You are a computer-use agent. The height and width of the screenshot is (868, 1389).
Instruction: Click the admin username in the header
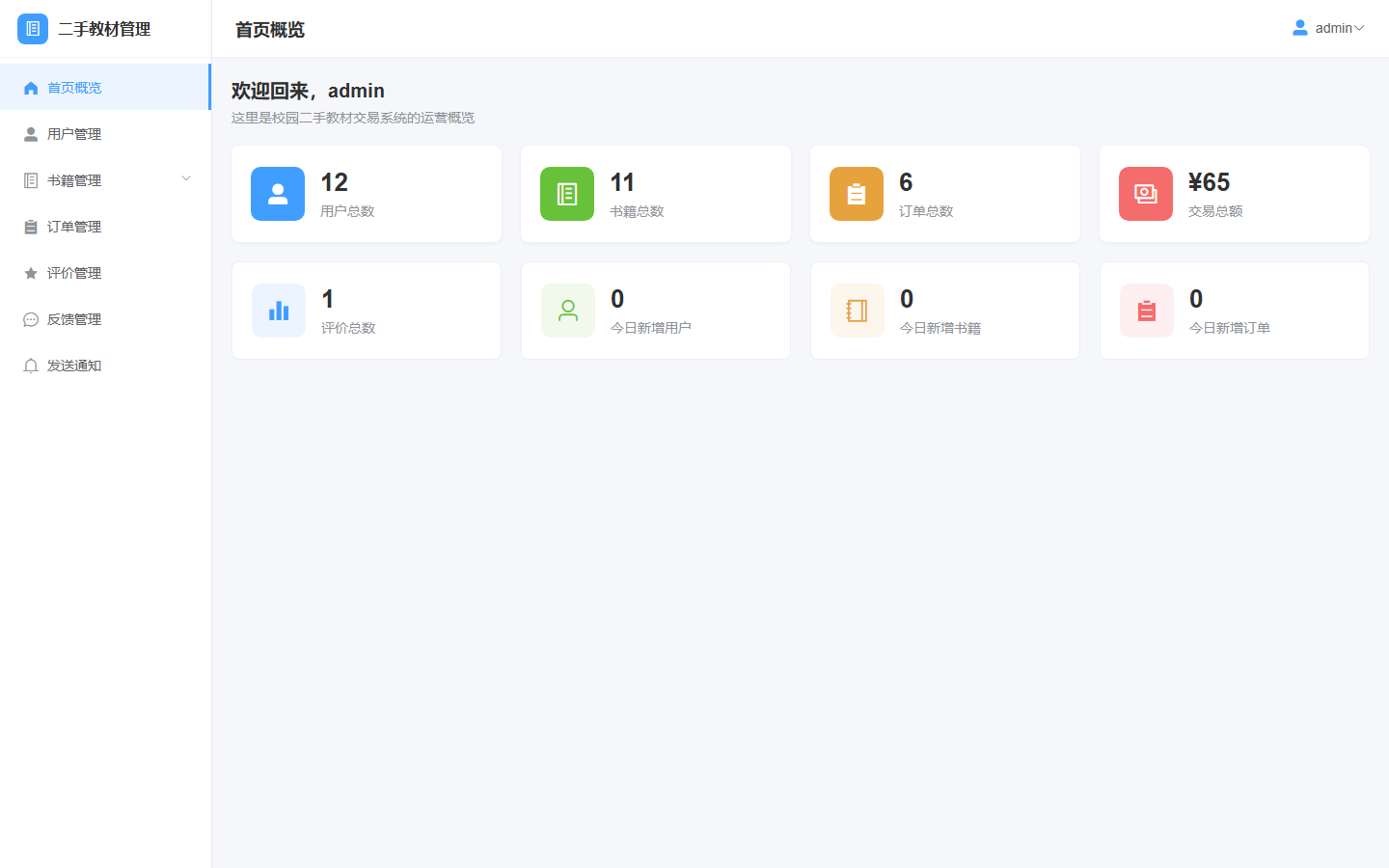(1333, 28)
